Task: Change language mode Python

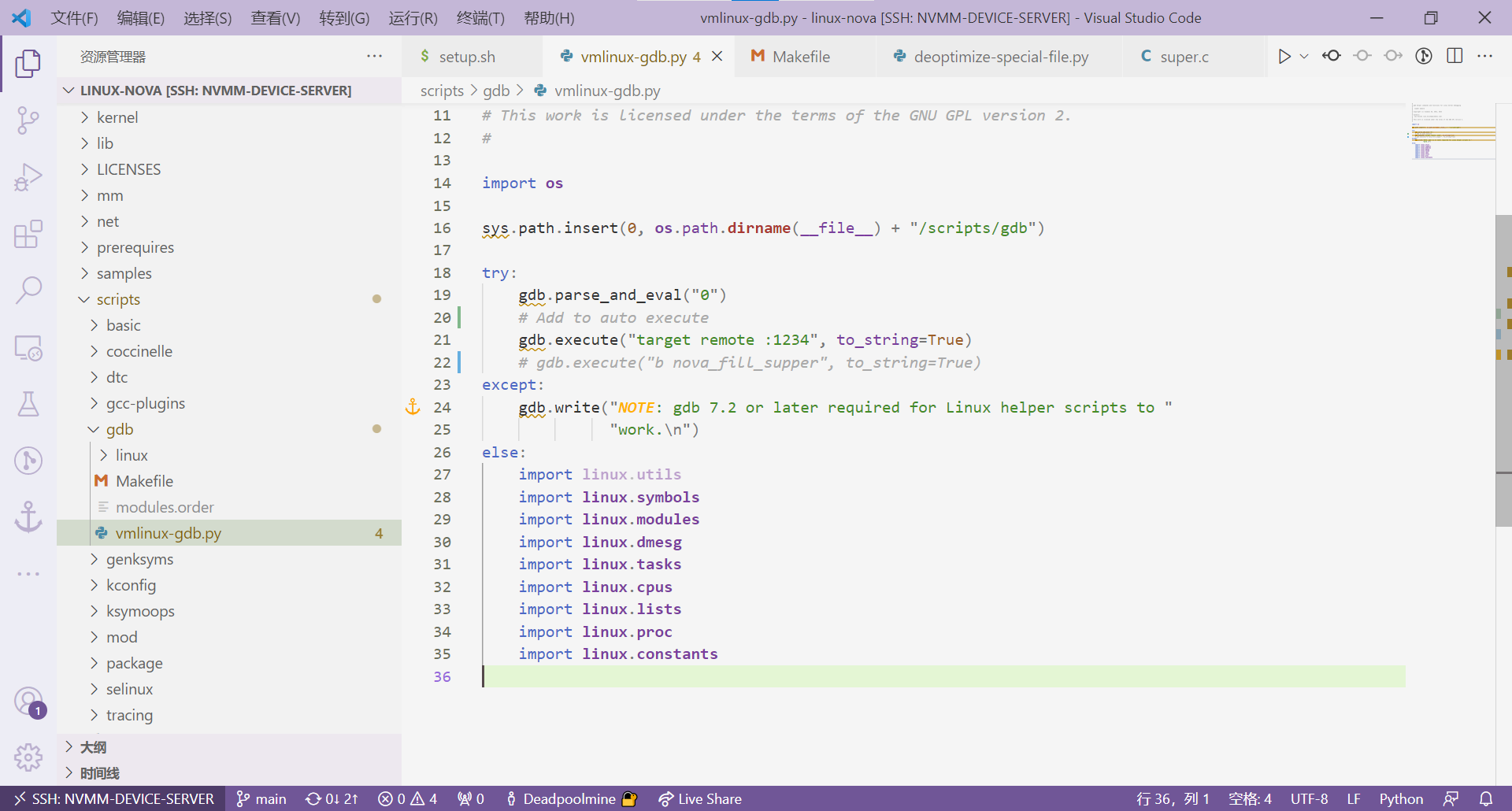Action: coord(1401,798)
